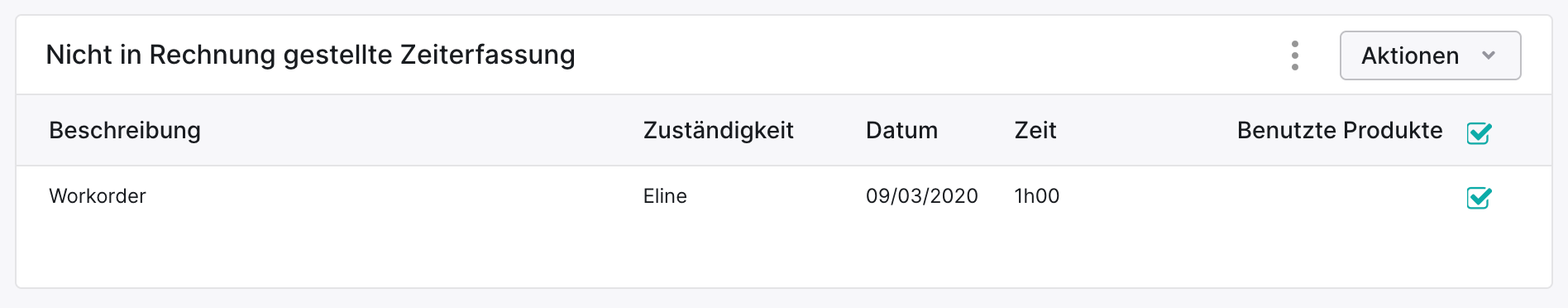
Task: Click the teal checkmark icon in Eline's row
Action: (1479, 198)
